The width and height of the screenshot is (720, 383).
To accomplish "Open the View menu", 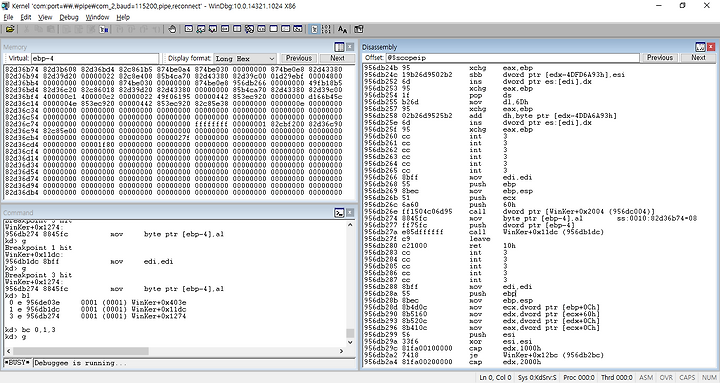I will [45, 17].
